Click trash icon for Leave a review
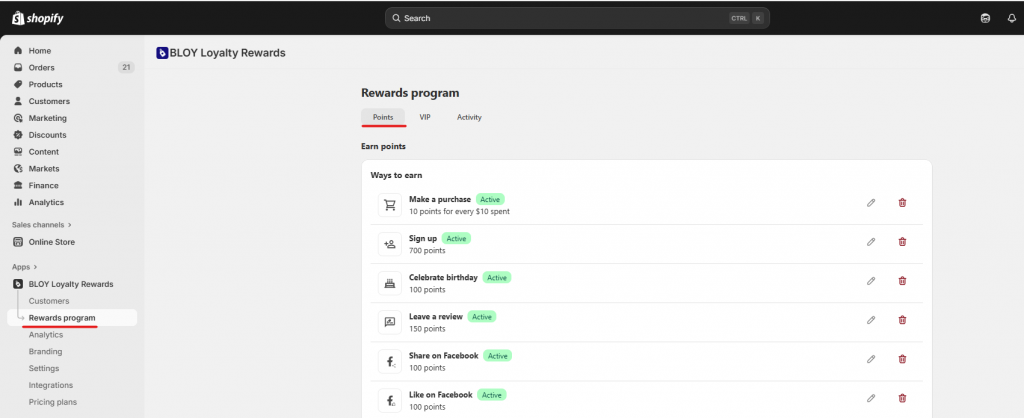The width and height of the screenshot is (1024, 418). point(902,320)
